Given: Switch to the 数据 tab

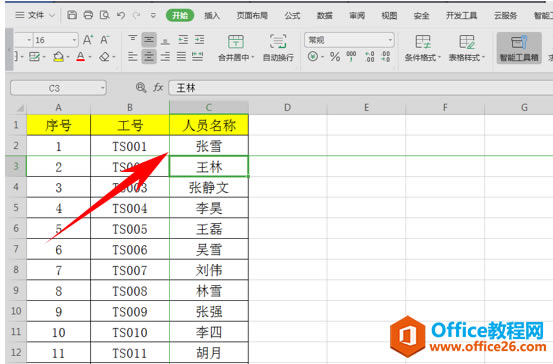Looking at the screenshot, I should click(x=324, y=15).
